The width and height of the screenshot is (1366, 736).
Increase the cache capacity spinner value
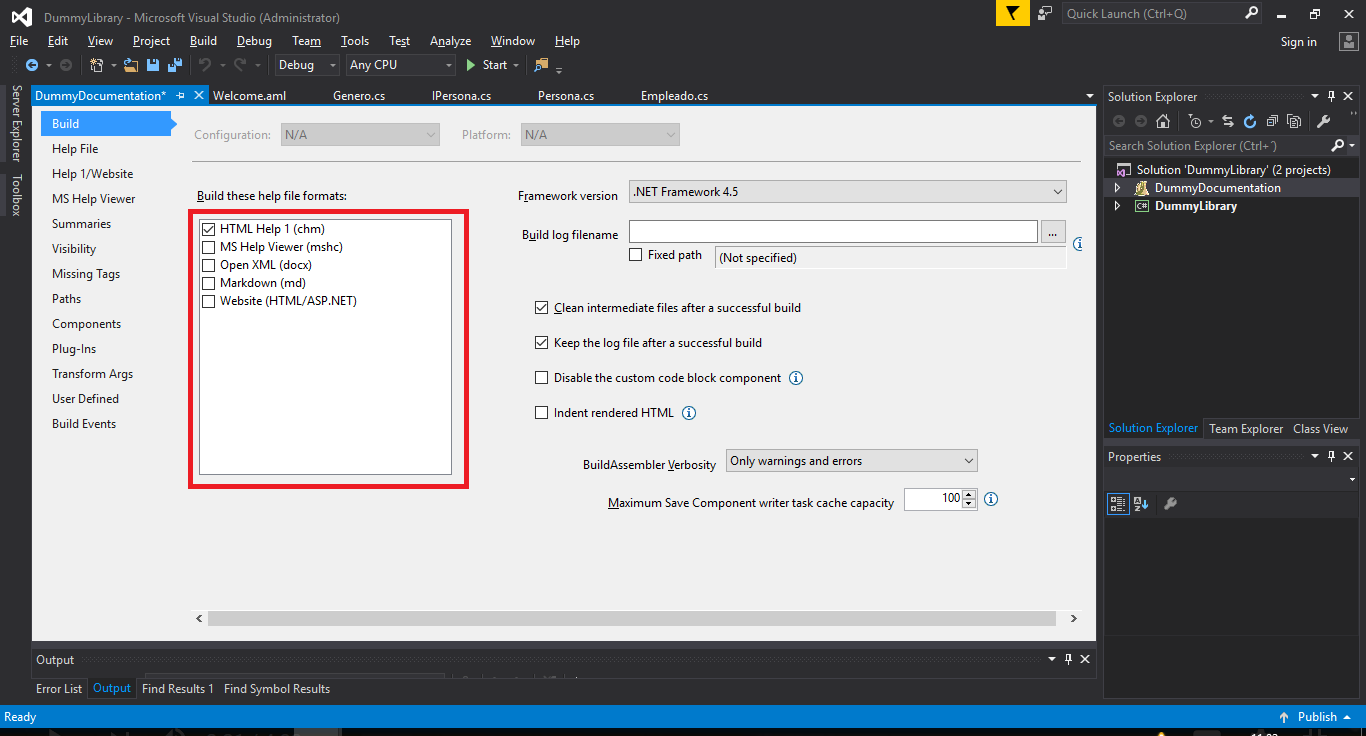(x=969, y=494)
